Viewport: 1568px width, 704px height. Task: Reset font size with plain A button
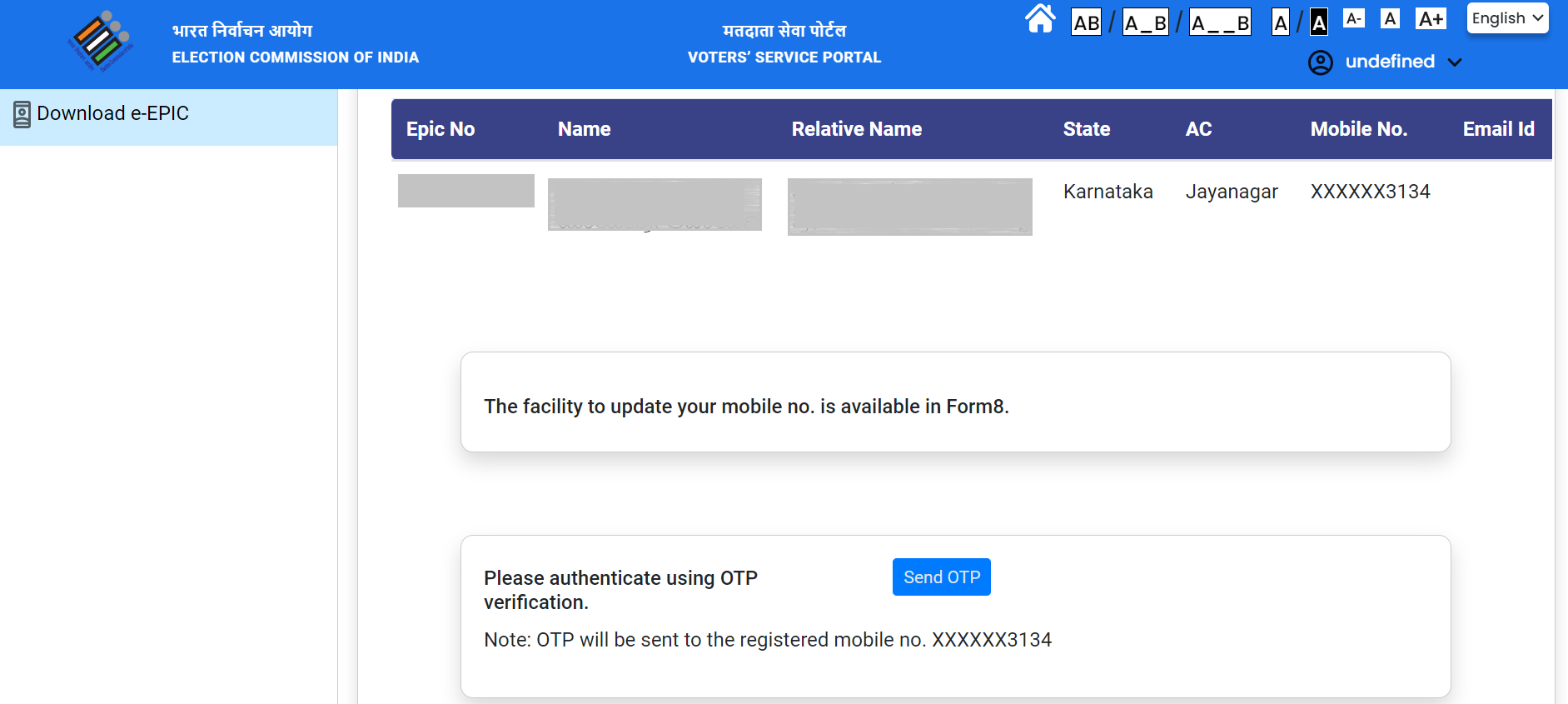point(1390,19)
